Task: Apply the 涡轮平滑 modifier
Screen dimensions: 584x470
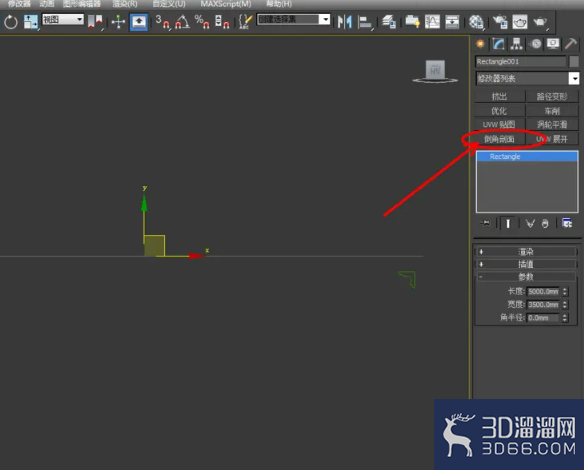Action: pyautogui.click(x=552, y=124)
